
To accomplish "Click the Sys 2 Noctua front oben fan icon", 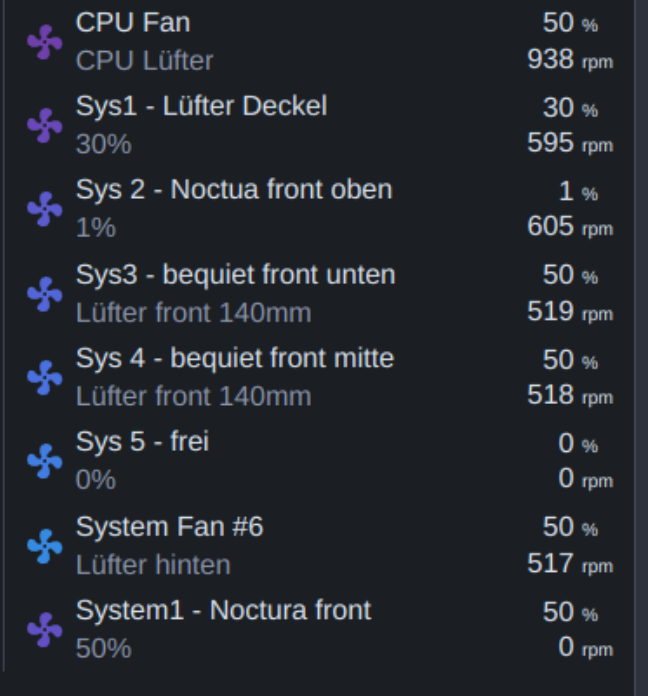I will pyautogui.click(x=44, y=209).
